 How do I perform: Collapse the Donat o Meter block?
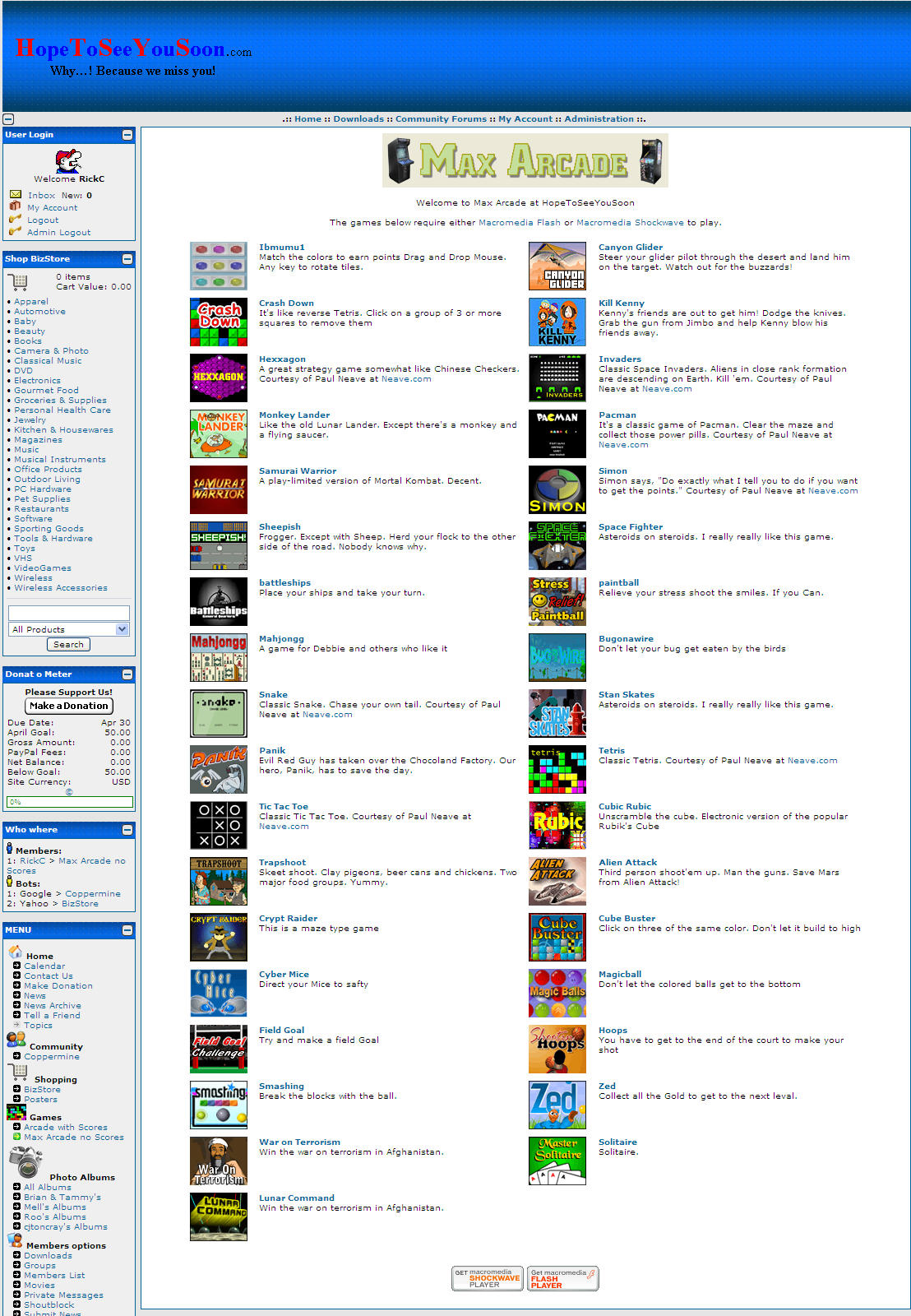click(127, 674)
